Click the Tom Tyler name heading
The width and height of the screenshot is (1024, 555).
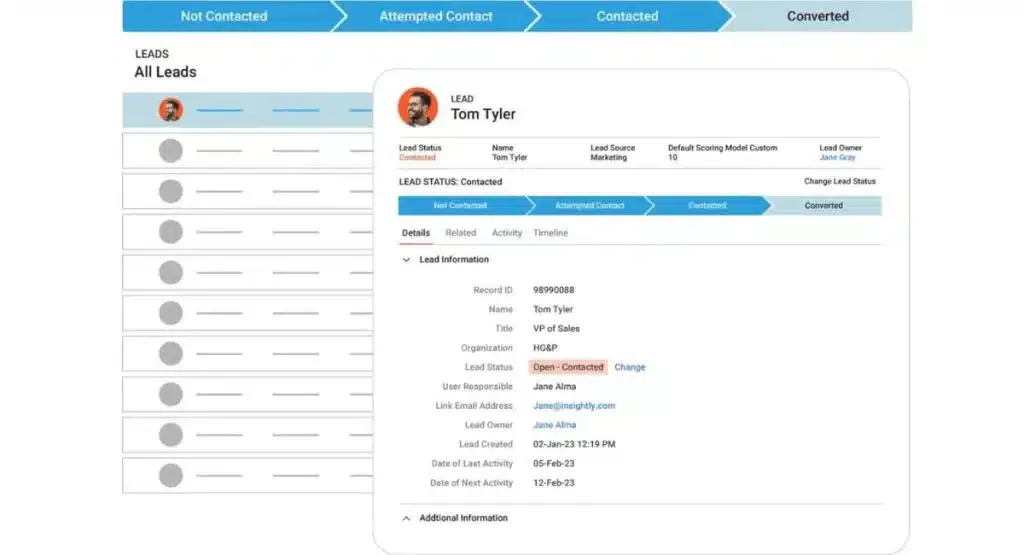(x=483, y=114)
